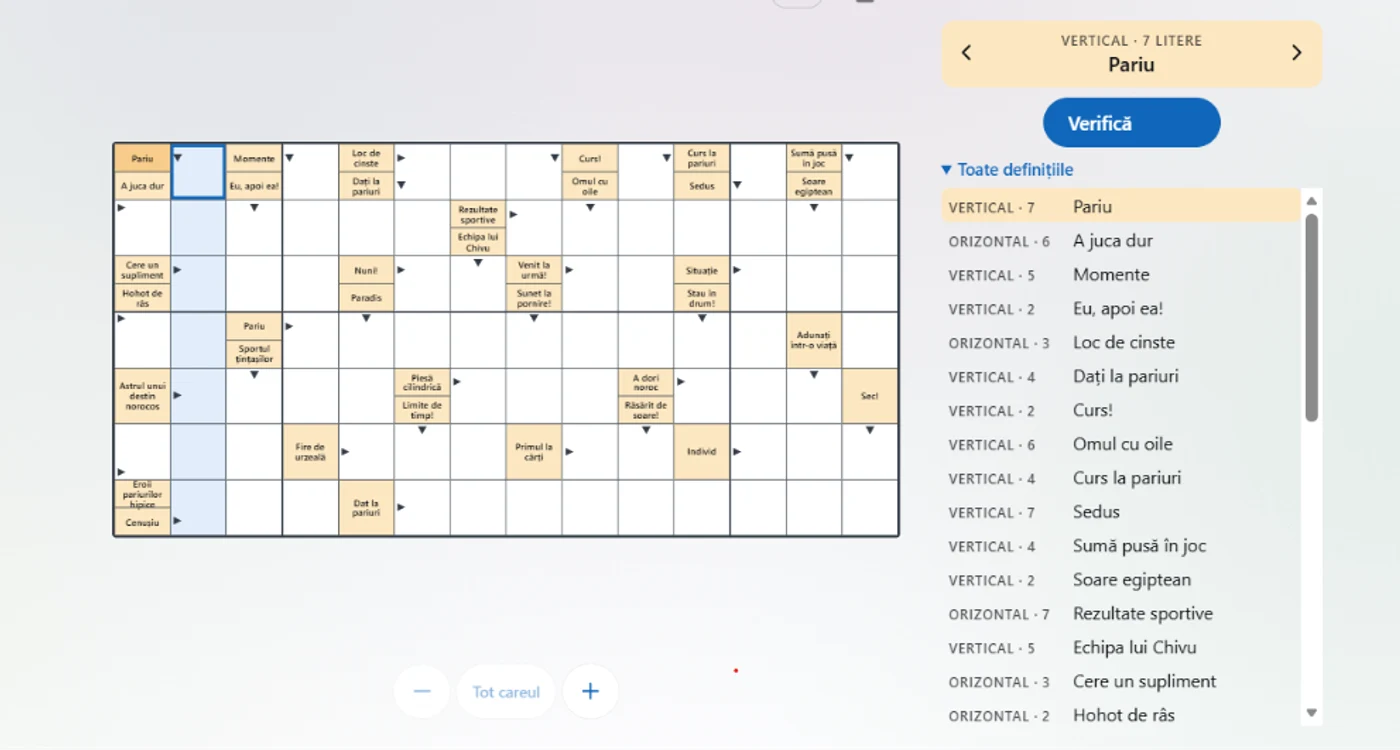
Task: Go to next clue with right chevron
Action: pos(1296,53)
